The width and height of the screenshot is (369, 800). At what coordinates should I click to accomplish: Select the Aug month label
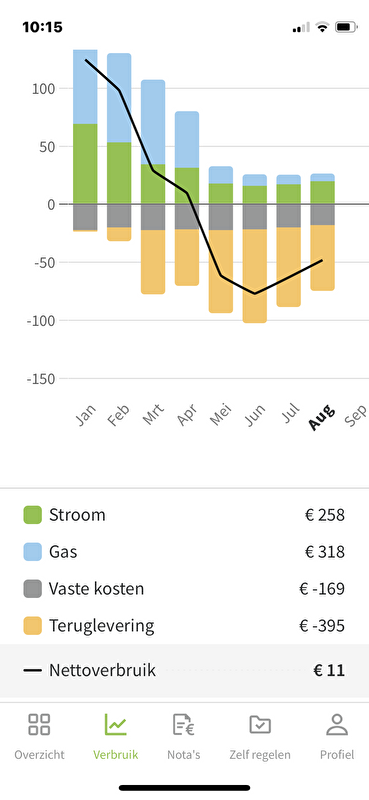[322, 417]
